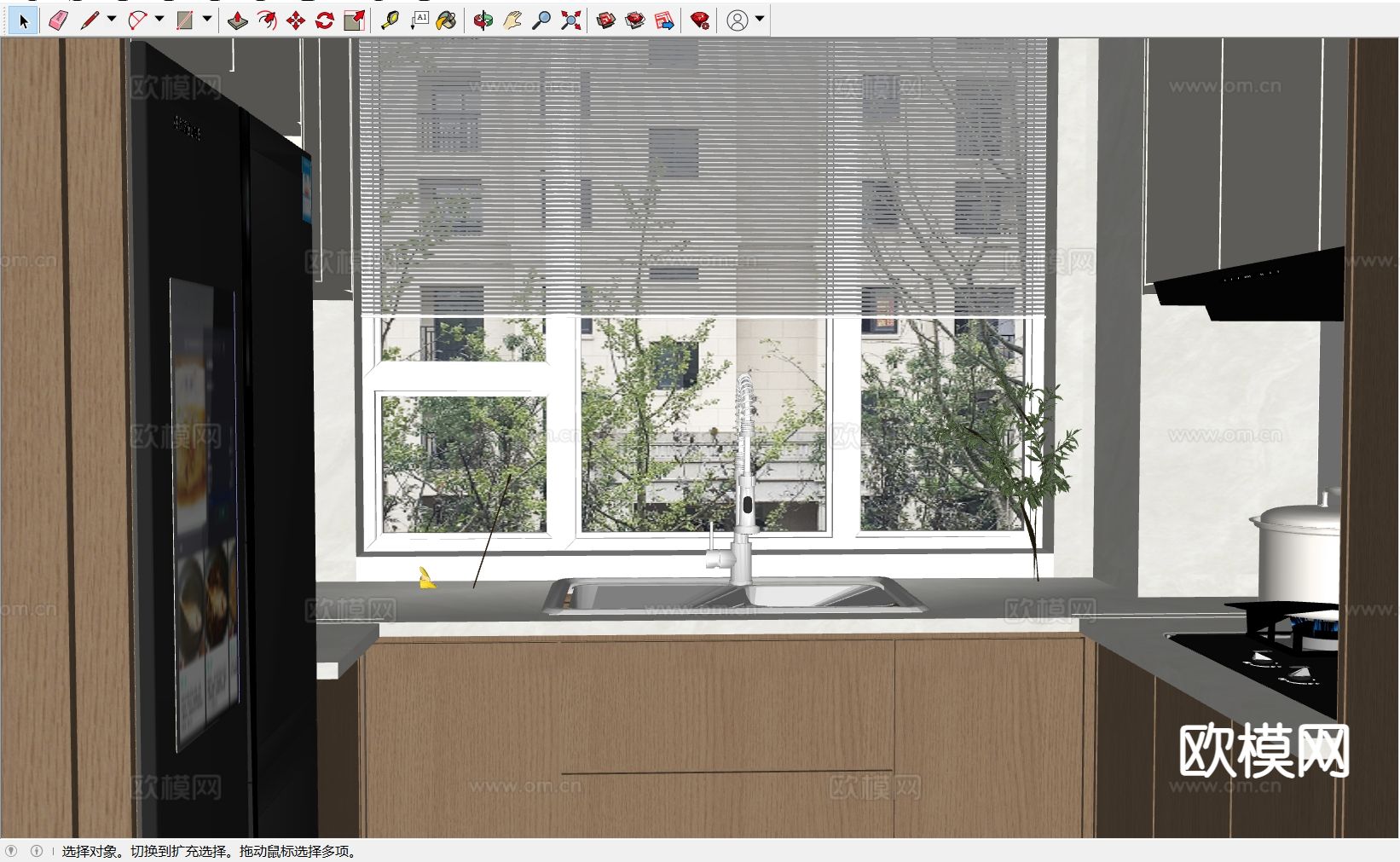Open the Arc tool dropdown arrow

click(x=159, y=19)
